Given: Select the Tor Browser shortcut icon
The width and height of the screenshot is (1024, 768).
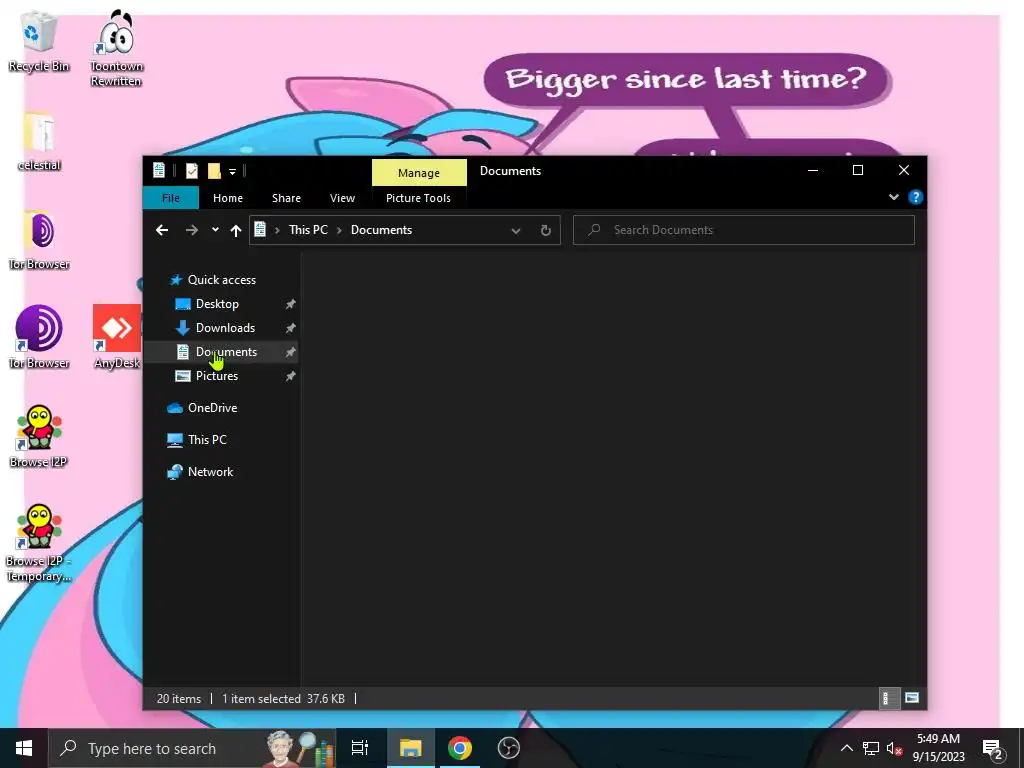Looking at the screenshot, I should click(x=39, y=337).
